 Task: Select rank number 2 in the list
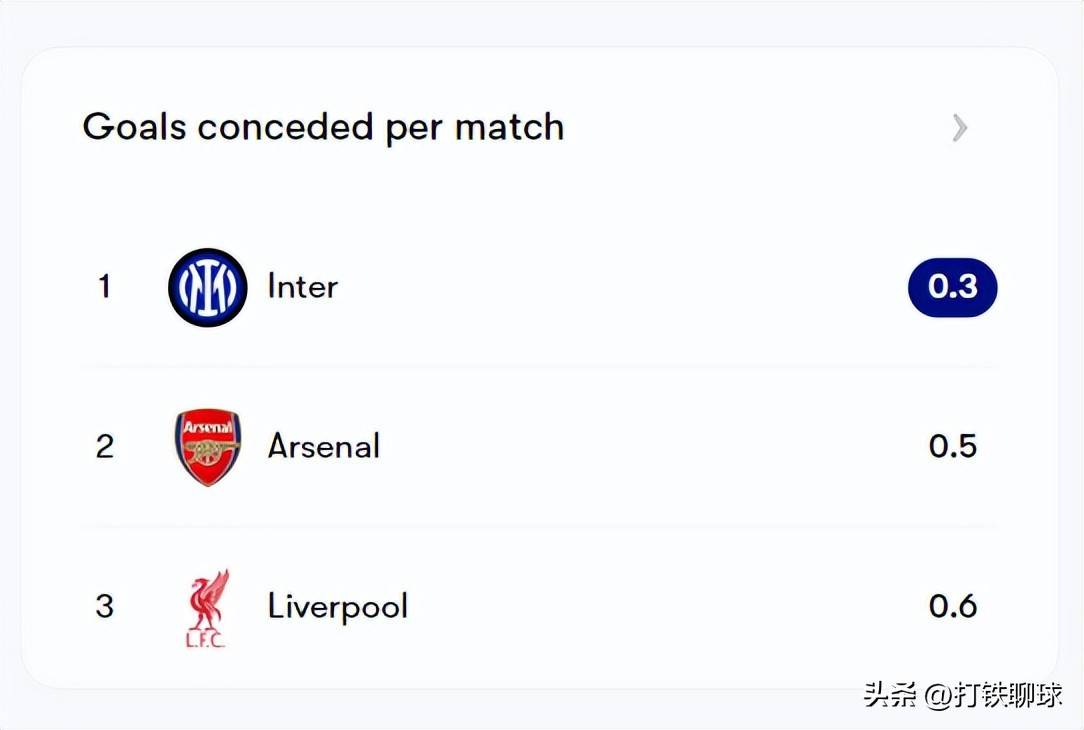point(104,447)
